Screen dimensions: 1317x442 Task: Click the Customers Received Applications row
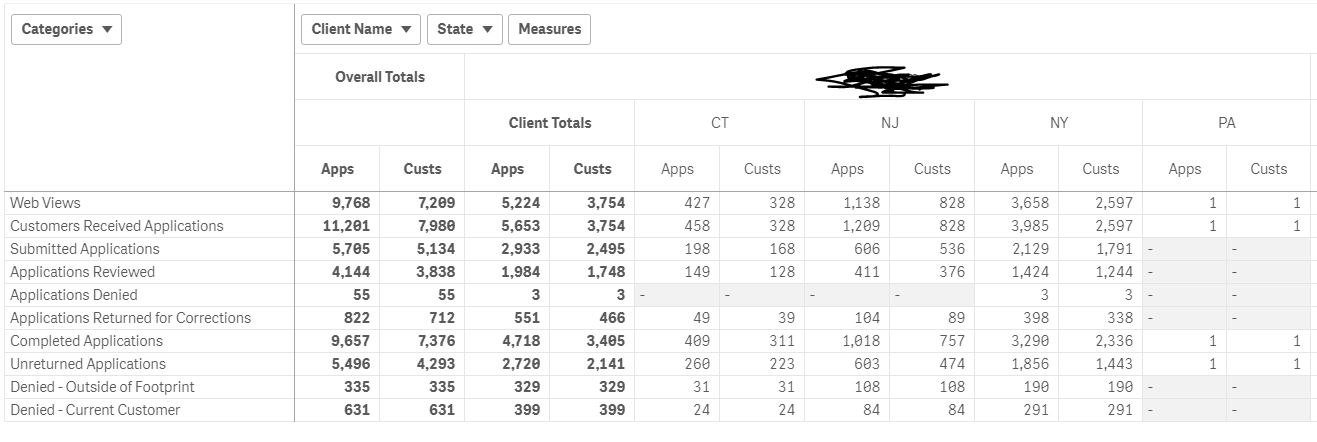click(117, 226)
